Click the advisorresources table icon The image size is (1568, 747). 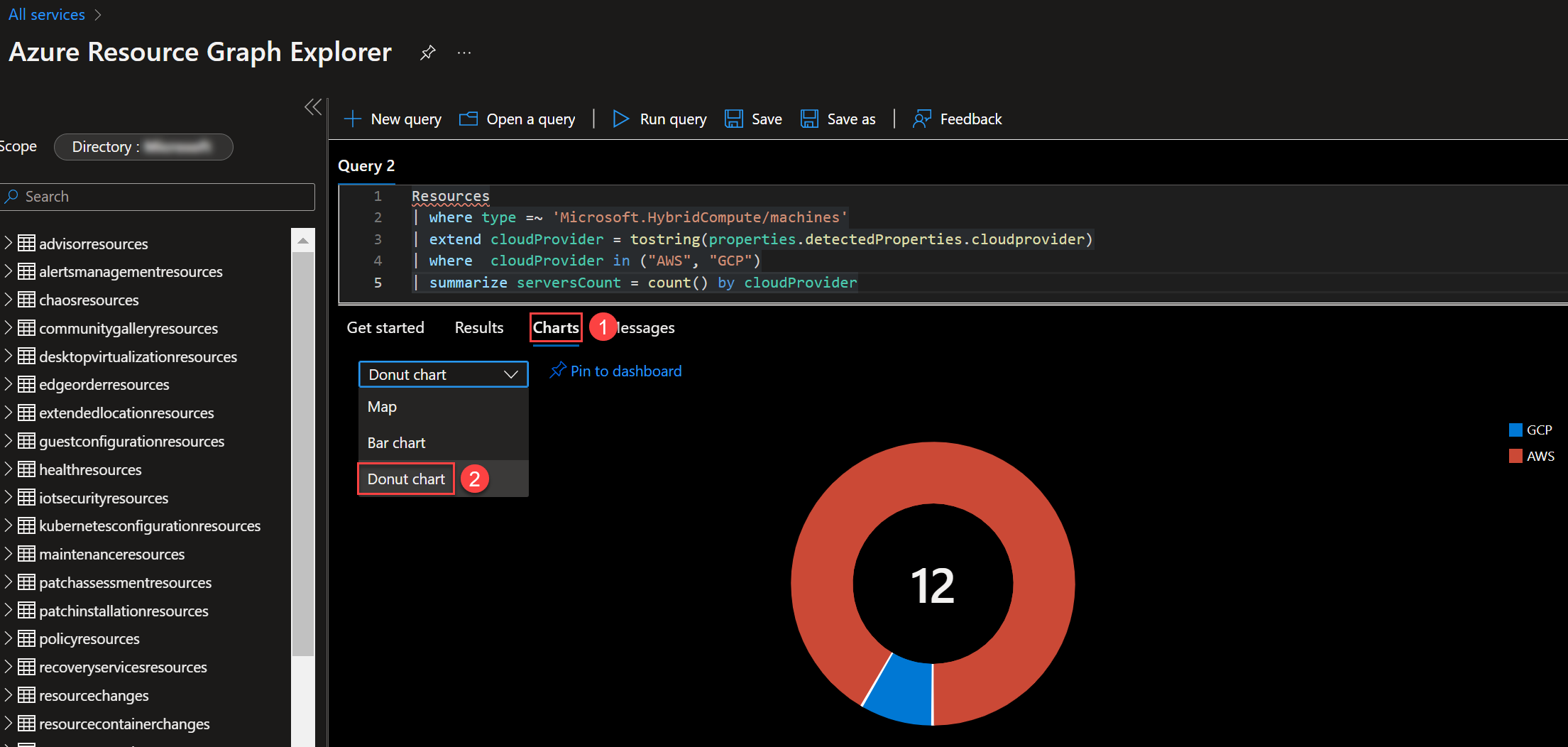(x=26, y=244)
